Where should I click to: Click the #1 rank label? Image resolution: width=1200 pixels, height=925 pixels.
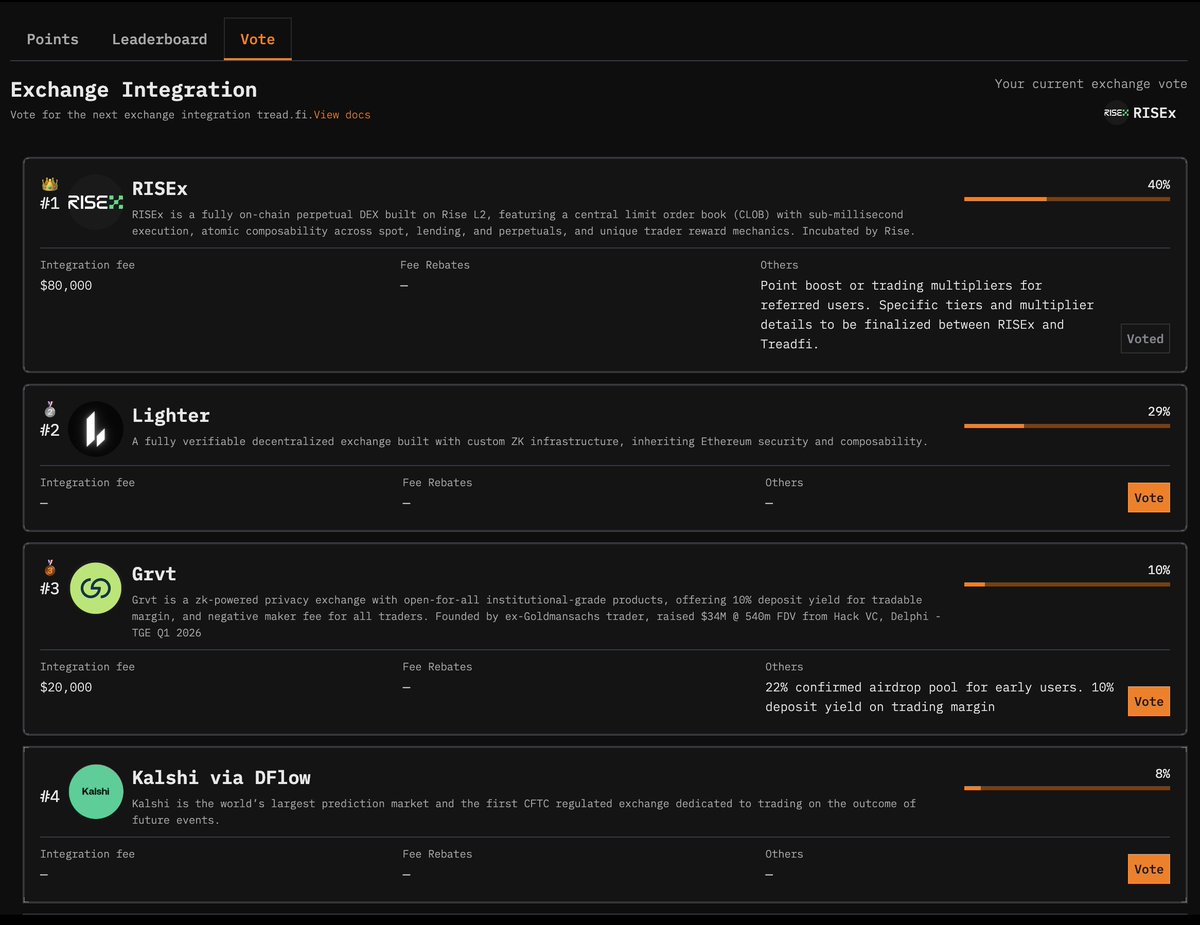pos(50,203)
